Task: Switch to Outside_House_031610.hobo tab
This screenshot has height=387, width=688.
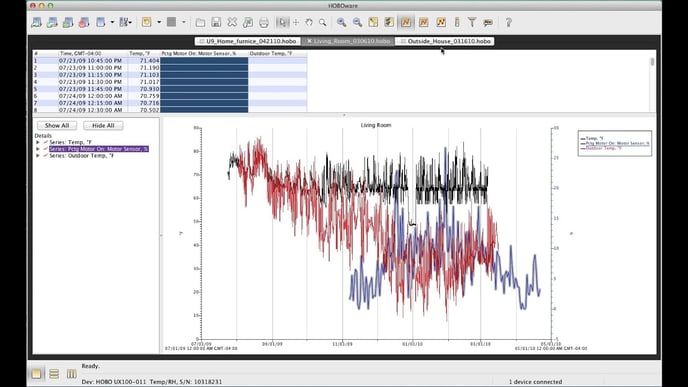Action: pos(445,41)
